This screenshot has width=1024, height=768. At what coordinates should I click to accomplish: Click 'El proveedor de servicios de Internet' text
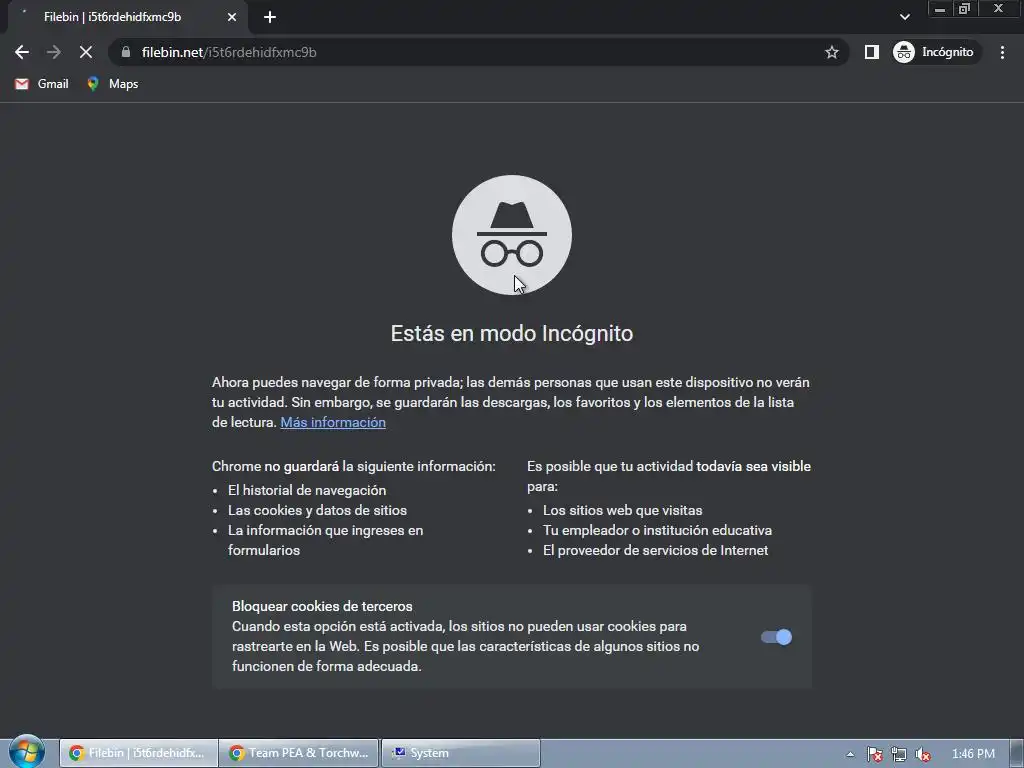(x=655, y=550)
